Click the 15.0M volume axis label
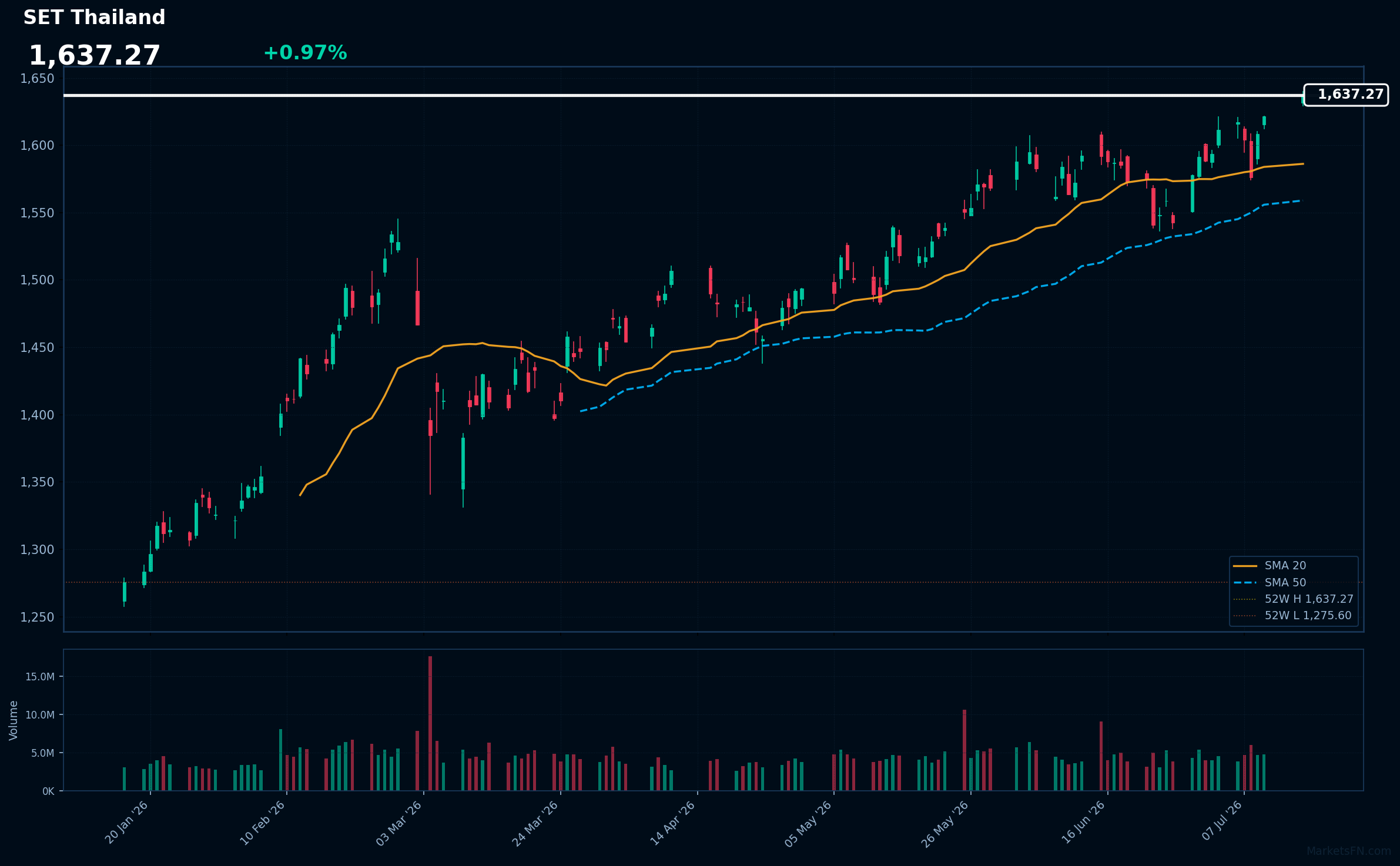This screenshot has width=1400, height=866. (x=40, y=677)
